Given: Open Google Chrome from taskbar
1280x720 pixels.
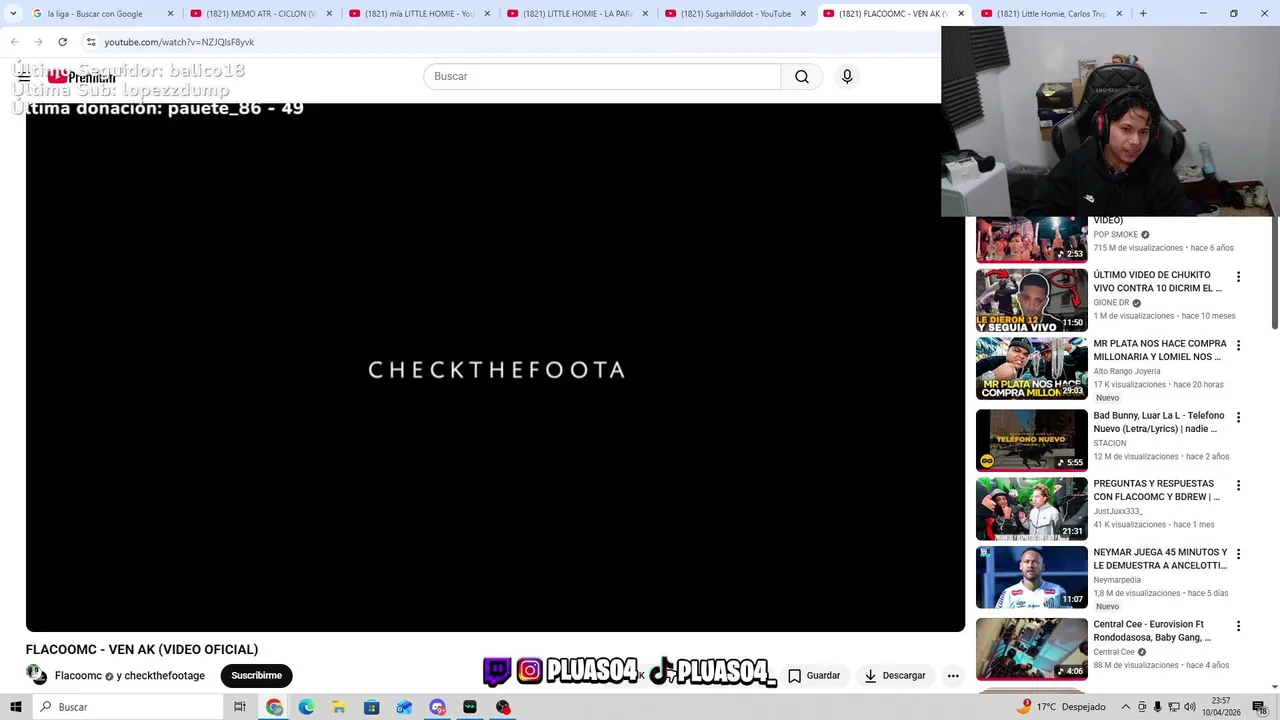Looking at the screenshot, I should (x=274, y=707).
